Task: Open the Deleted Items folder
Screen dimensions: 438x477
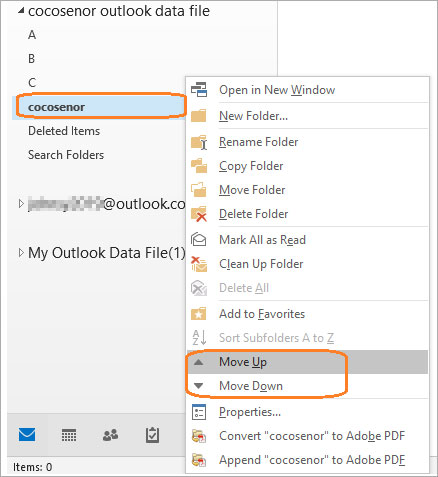Action: pyautogui.click(x=64, y=131)
